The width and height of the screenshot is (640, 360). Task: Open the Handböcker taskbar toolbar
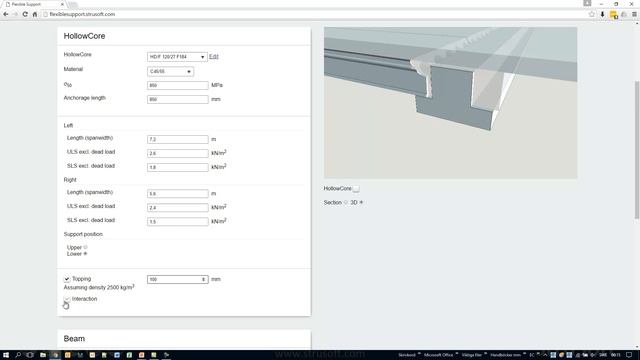coord(505,355)
